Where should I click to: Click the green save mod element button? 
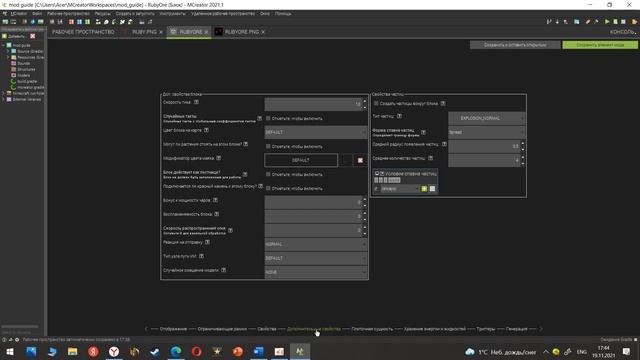click(x=600, y=45)
